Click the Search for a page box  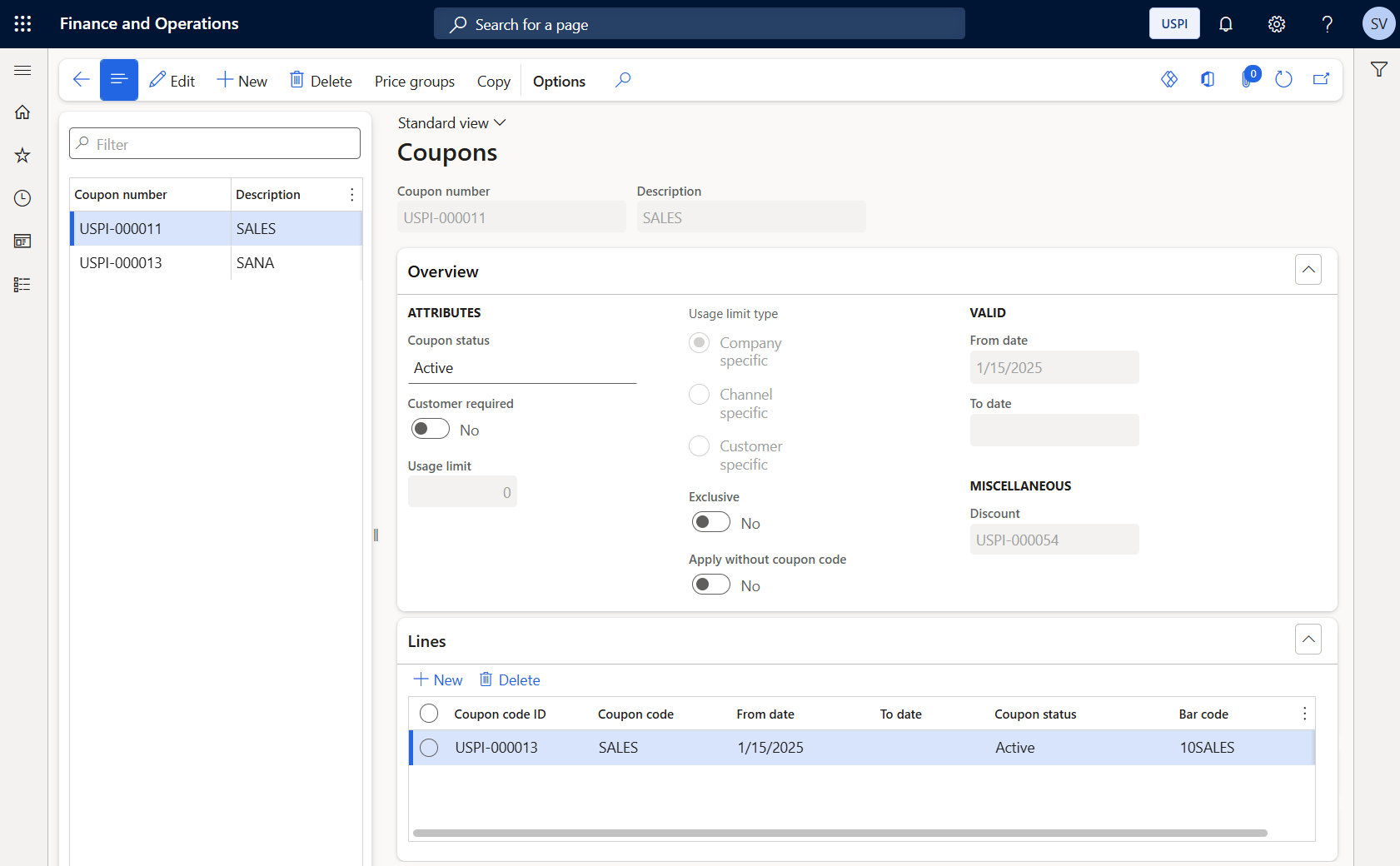tap(700, 24)
